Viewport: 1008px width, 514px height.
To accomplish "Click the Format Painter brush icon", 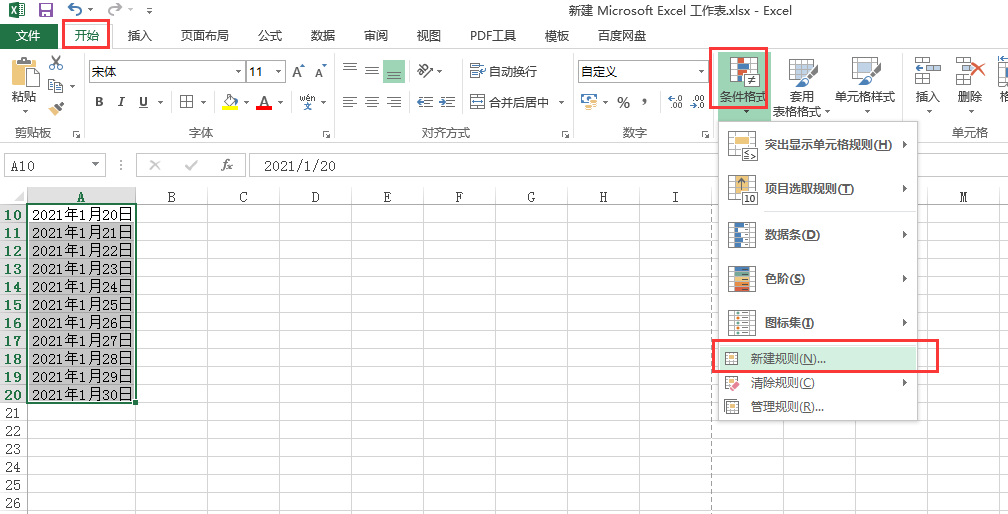I will coord(56,107).
